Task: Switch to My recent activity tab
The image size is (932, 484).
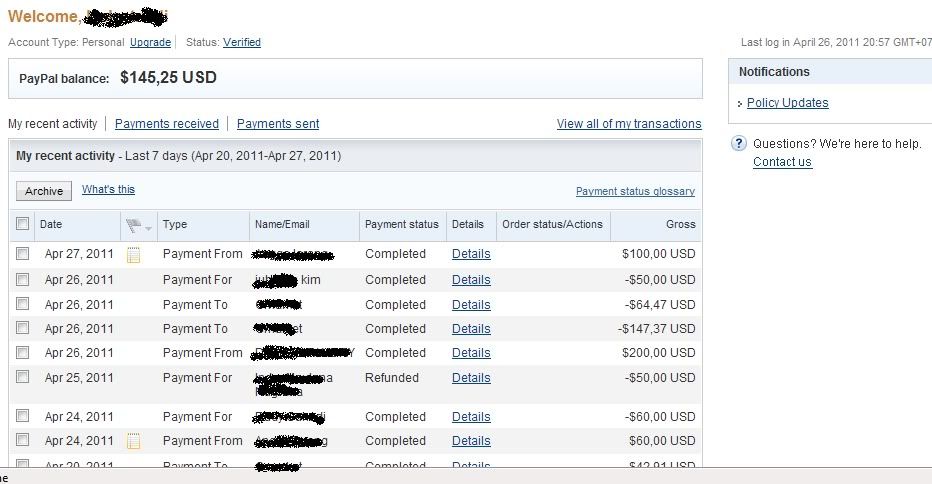Action: 52,124
